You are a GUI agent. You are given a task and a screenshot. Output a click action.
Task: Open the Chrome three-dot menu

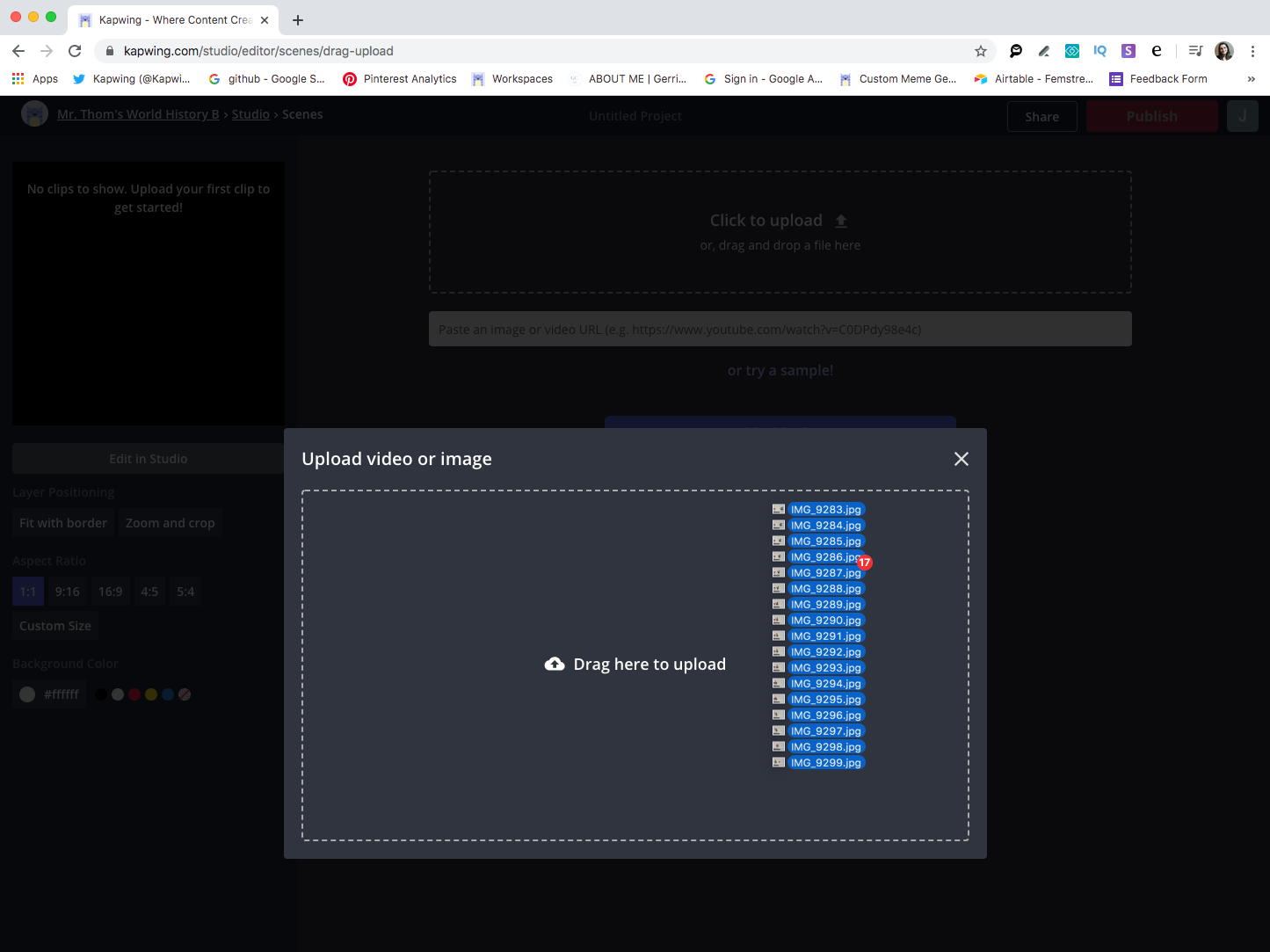point(1252,51)
